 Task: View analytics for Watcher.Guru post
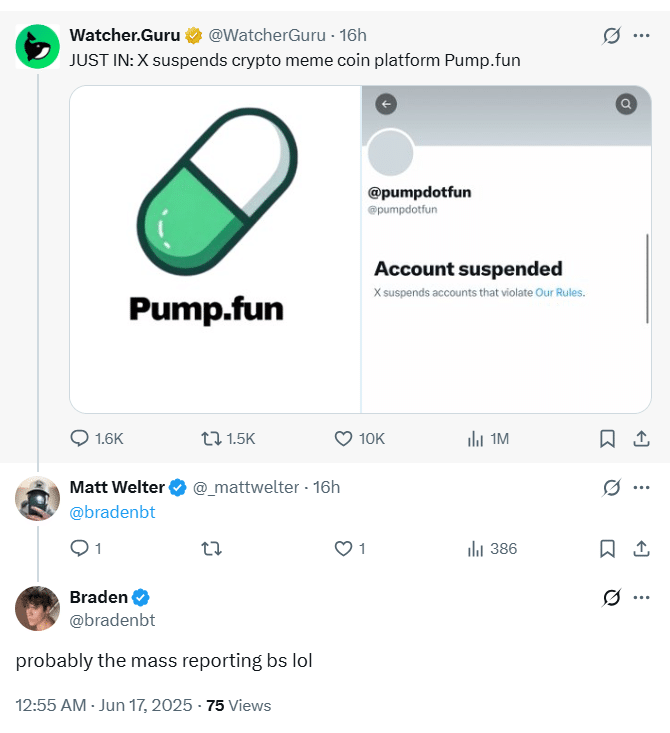click(476, 438)
